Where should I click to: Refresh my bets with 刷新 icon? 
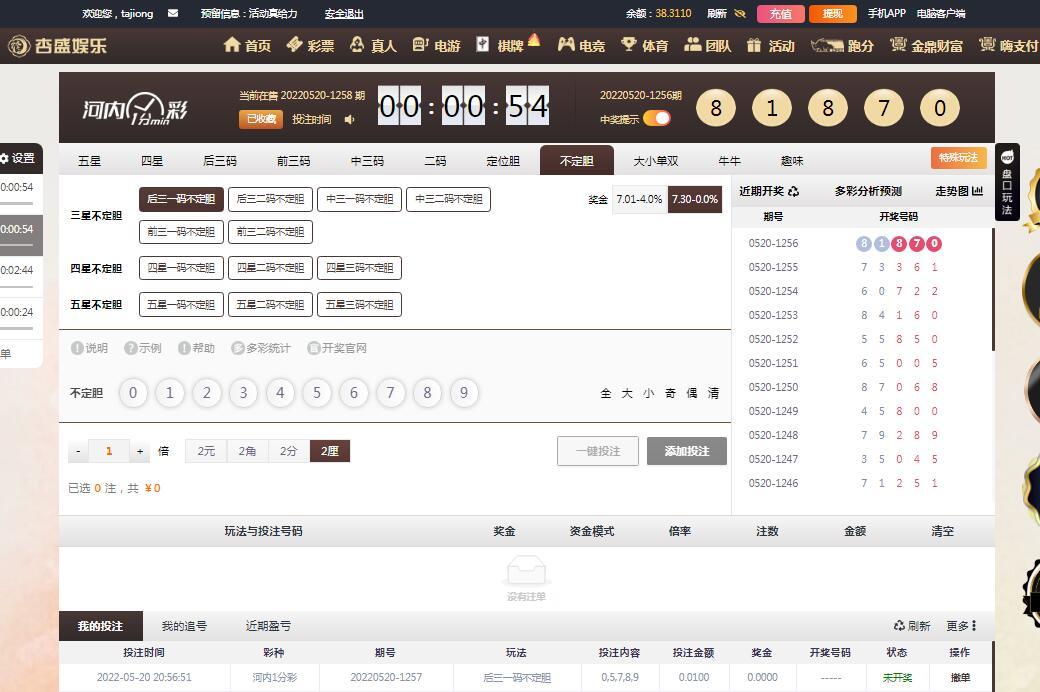point(912,626)
